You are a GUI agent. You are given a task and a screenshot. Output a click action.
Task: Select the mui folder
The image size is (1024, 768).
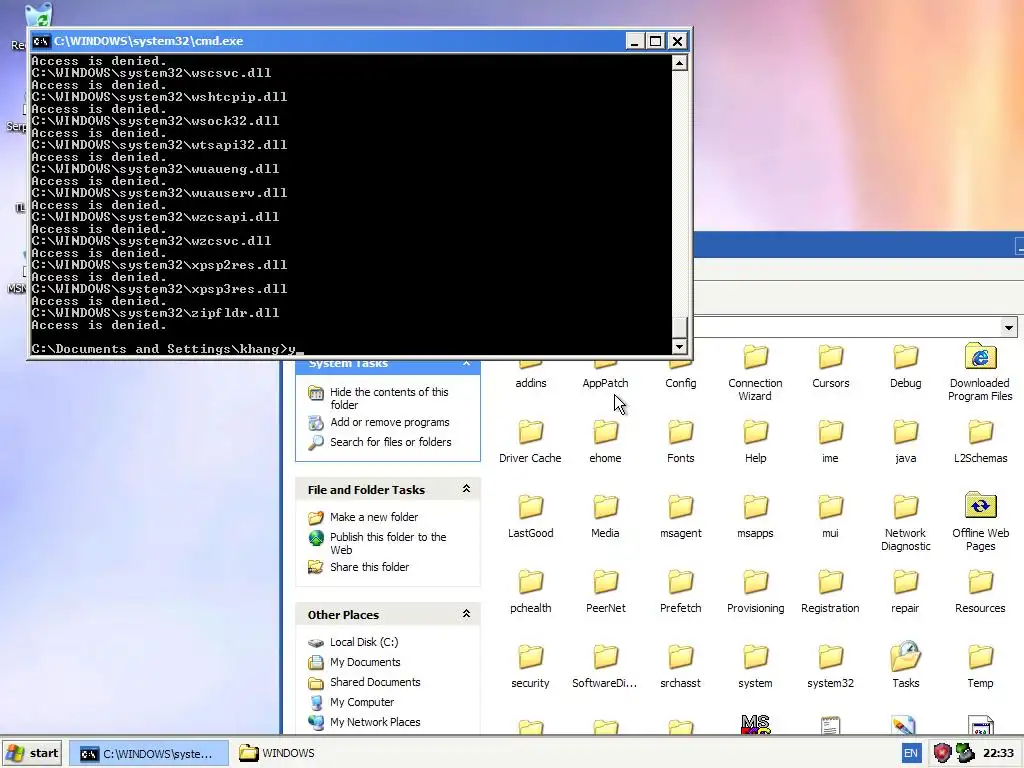(830, 517)
